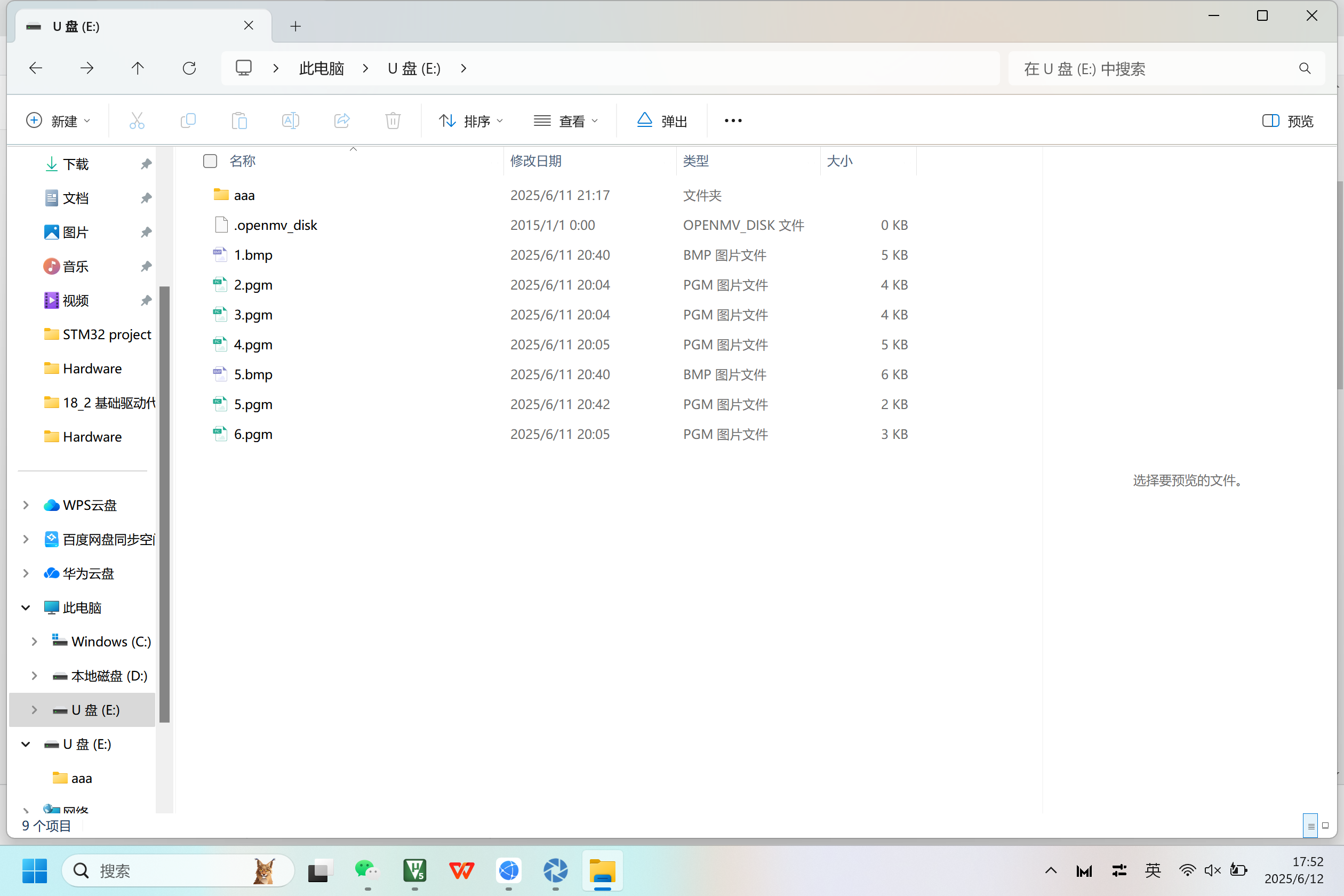The height and width of the screenshot is (896, 1344).
Task: Switch input language indicator 英
Action: [1153, 870]
